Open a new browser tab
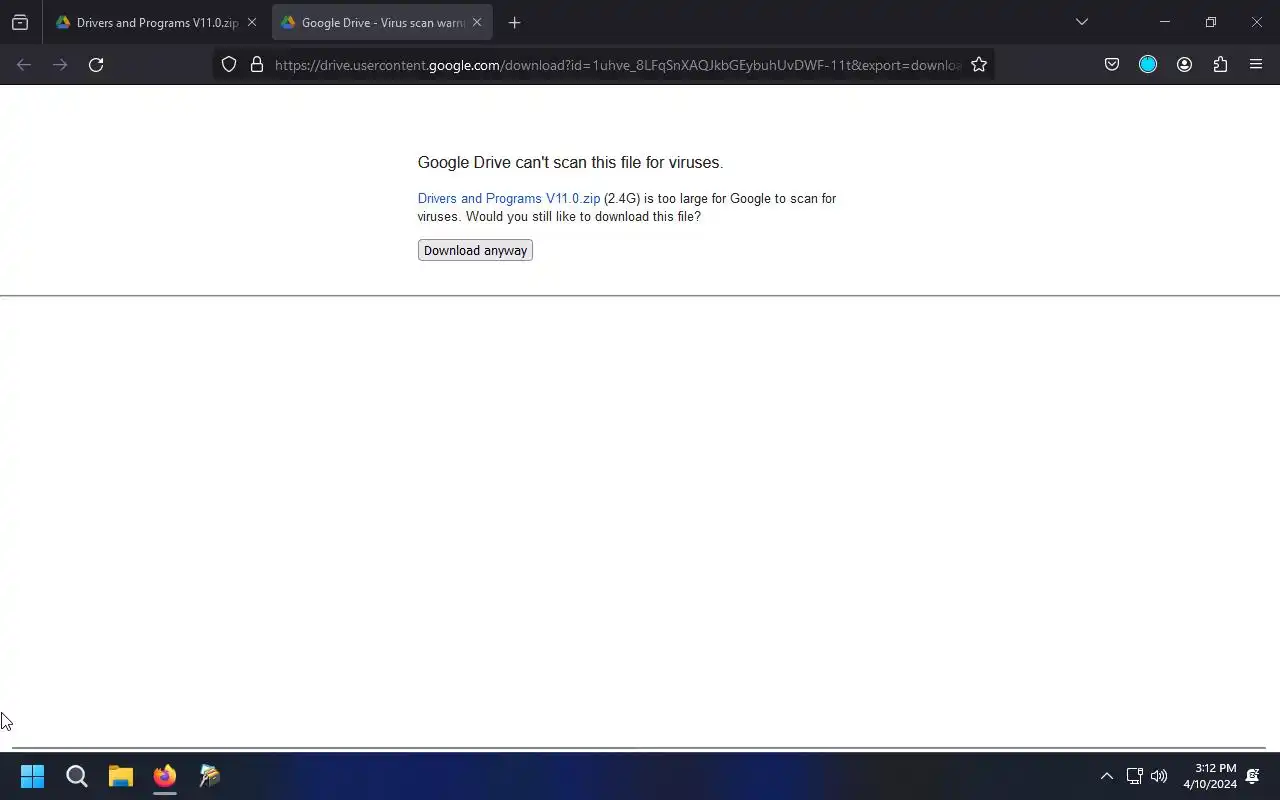 (x=514, y=22)
